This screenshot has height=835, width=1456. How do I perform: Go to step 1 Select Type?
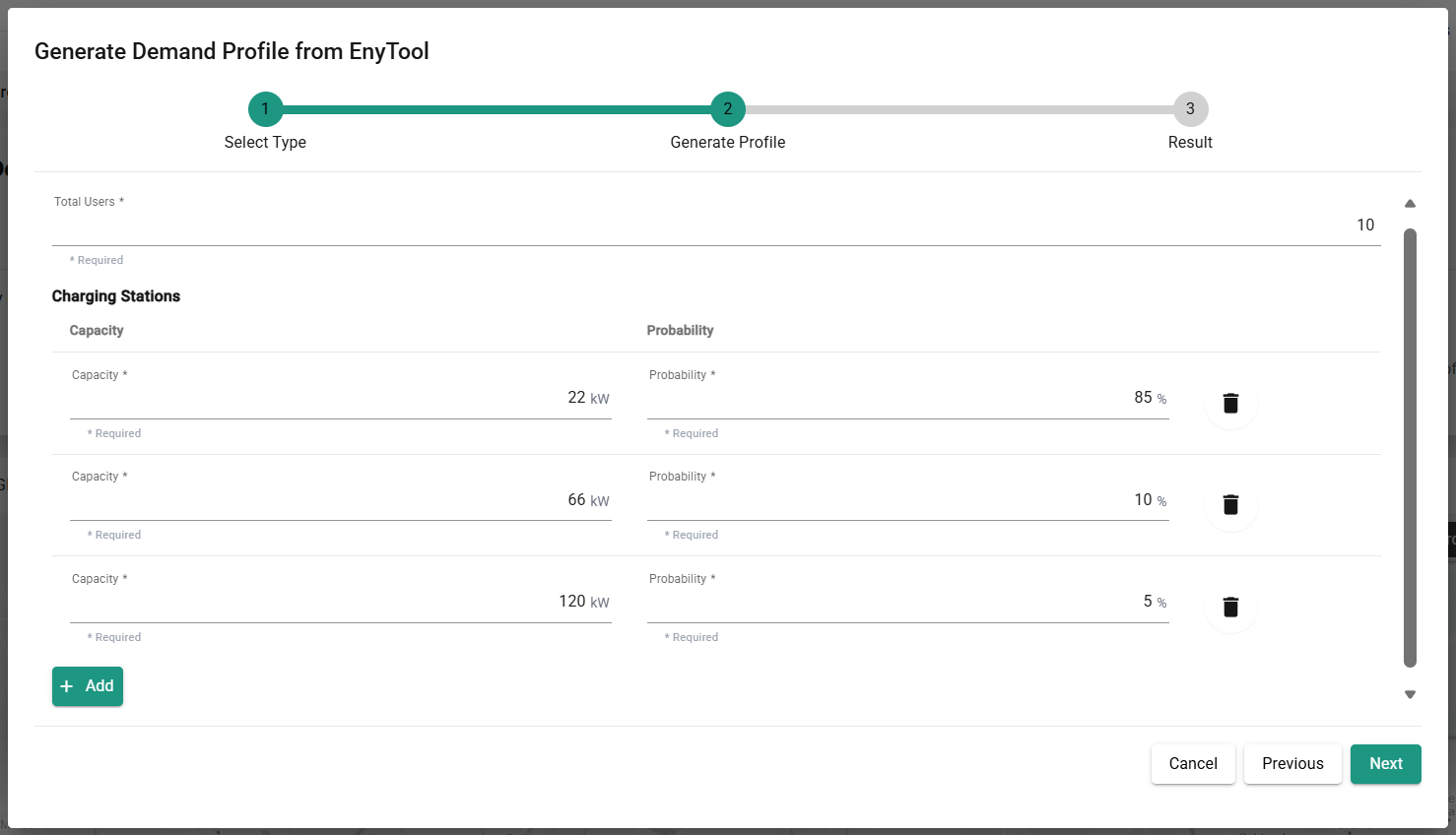point(265,109)
